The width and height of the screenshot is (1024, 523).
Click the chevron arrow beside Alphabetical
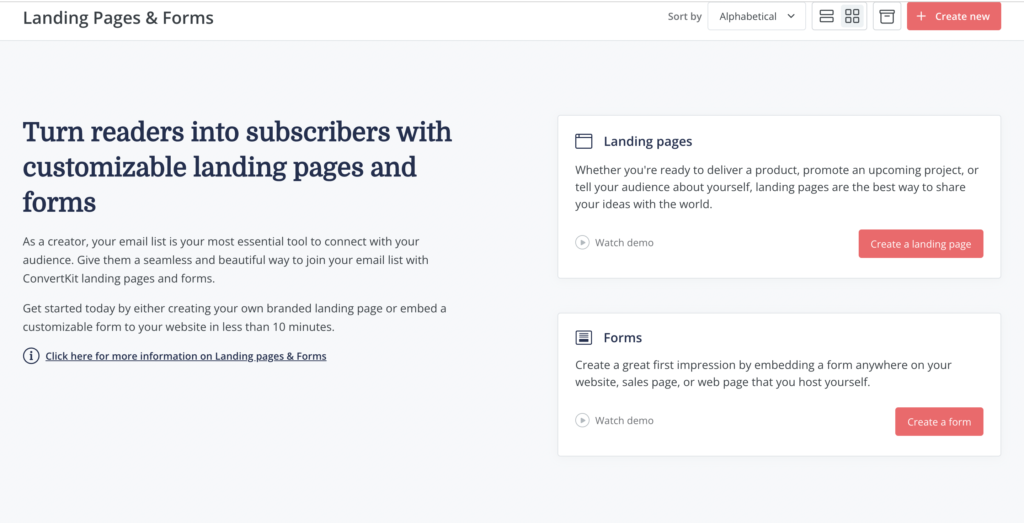(x=791, y=16)
